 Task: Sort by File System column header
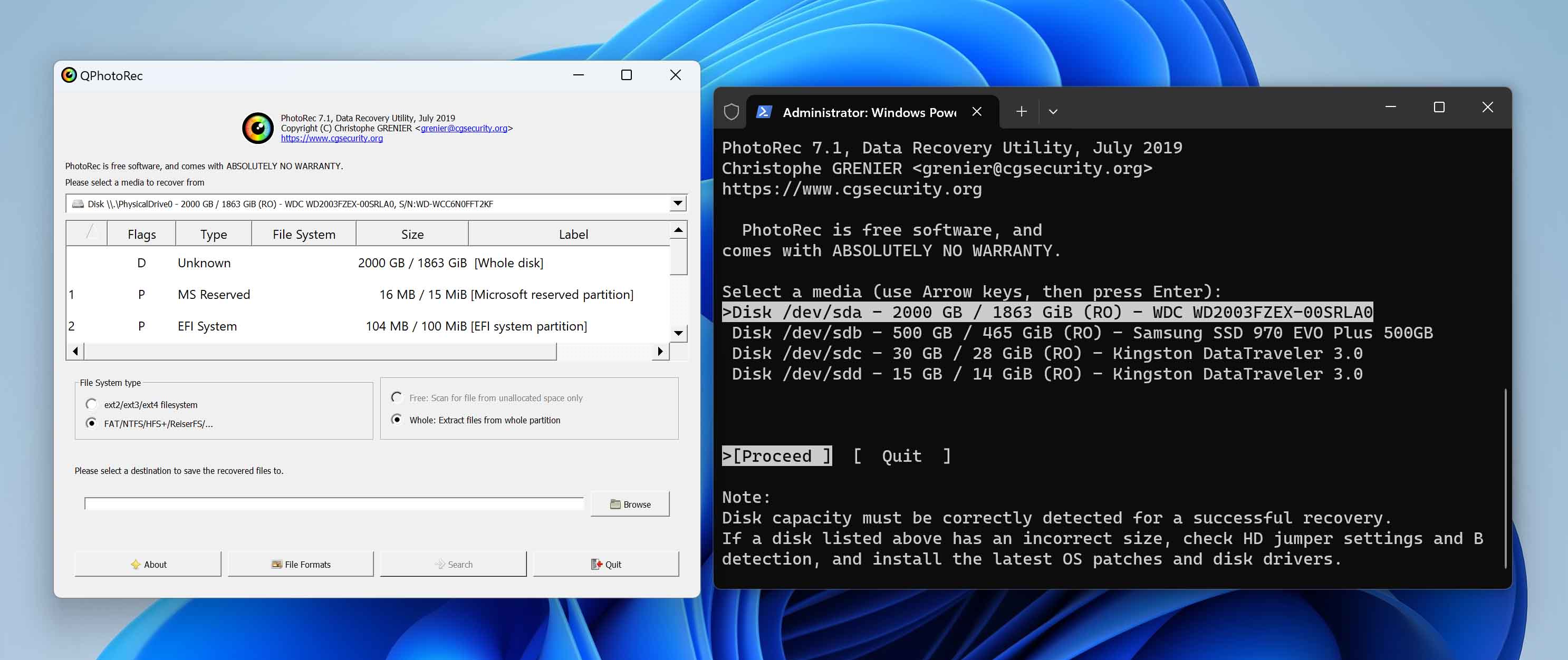tap(304, 234)
